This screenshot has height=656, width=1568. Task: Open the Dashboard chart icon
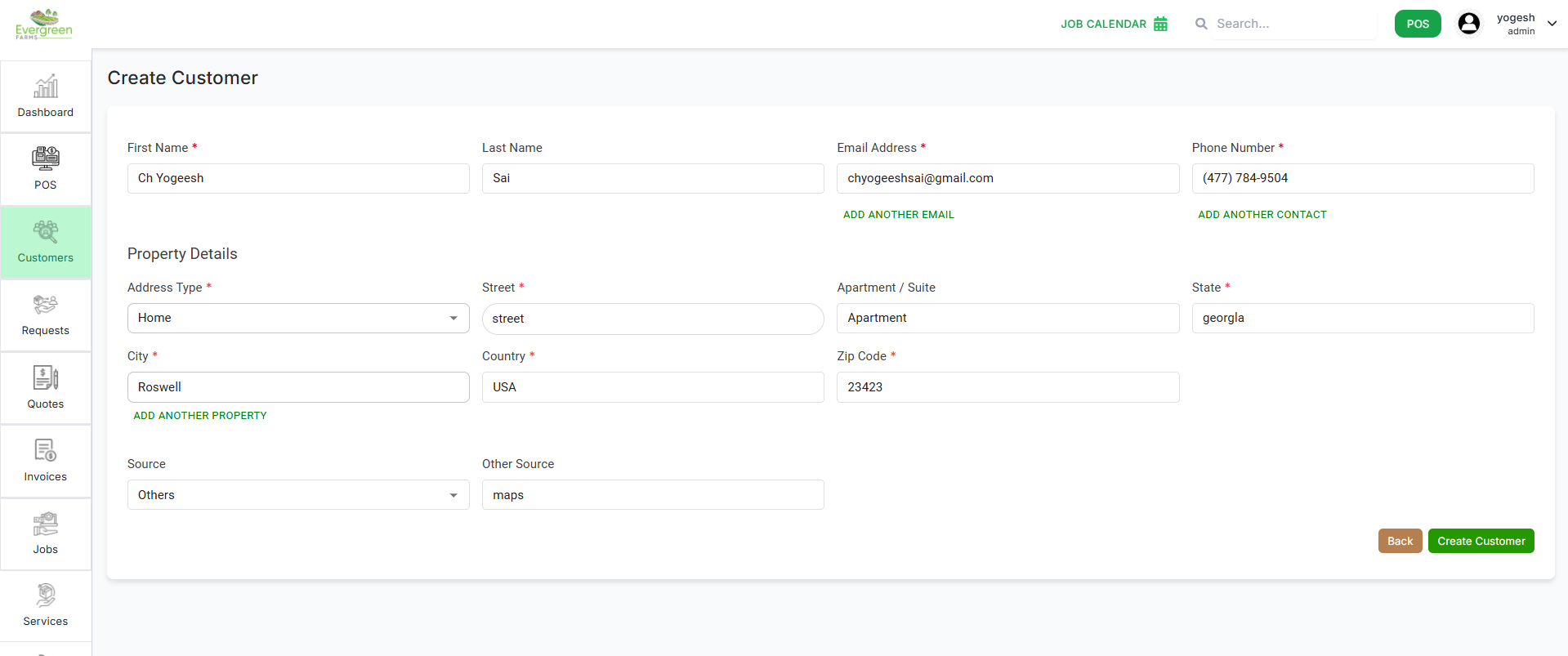coord(46,87)
